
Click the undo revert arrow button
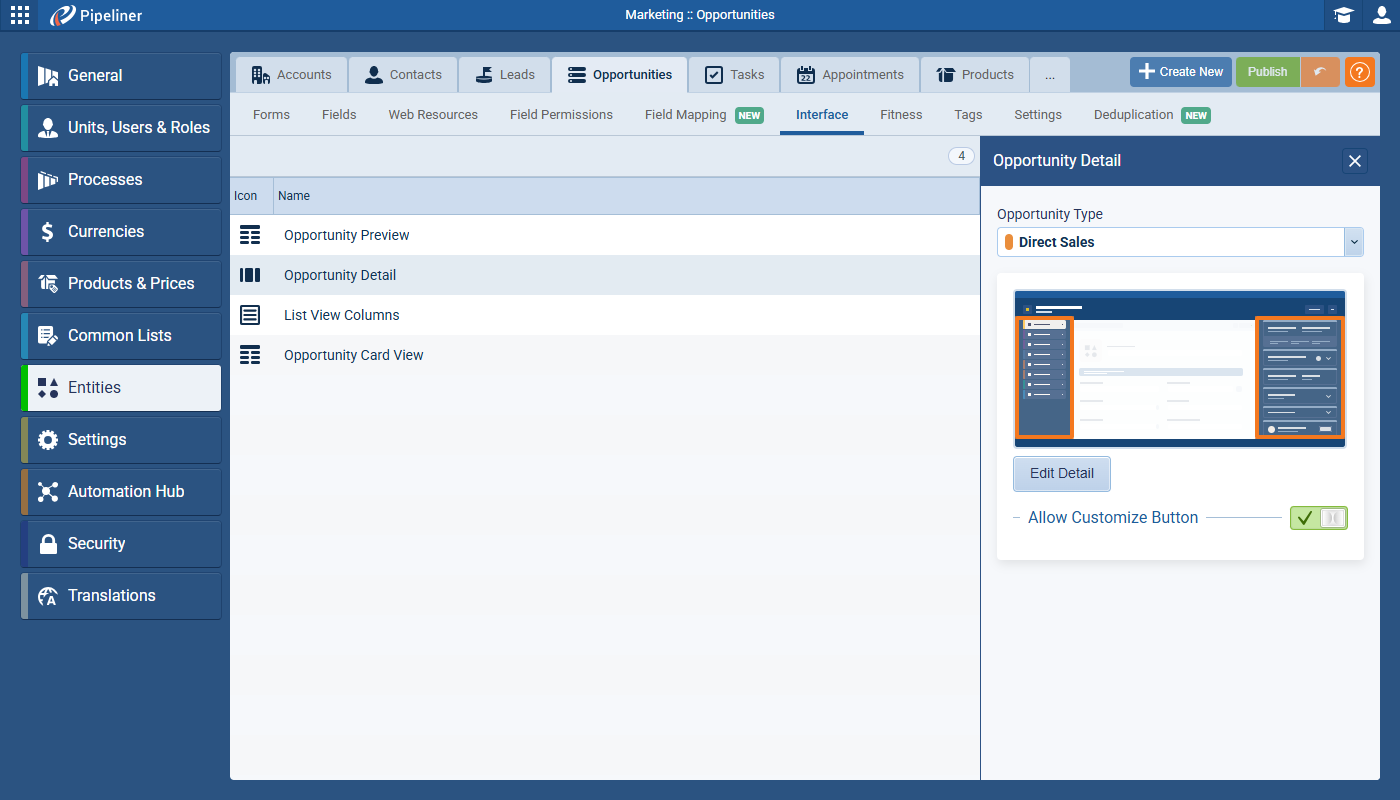(x=1320, y=72)
